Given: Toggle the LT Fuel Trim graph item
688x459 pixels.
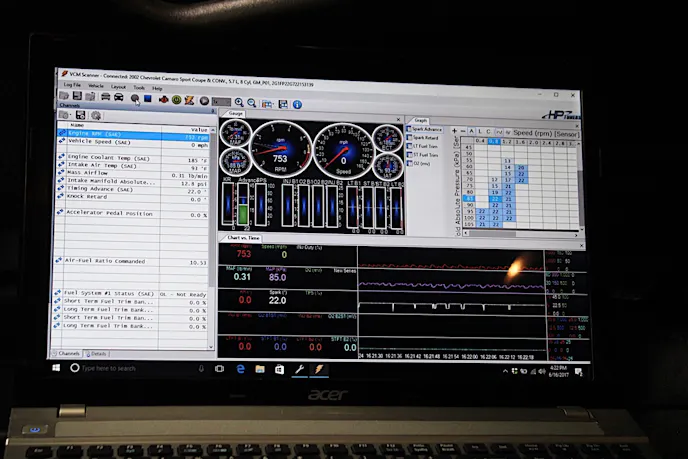Looking at the screenshot, I should tap(427, 146).
